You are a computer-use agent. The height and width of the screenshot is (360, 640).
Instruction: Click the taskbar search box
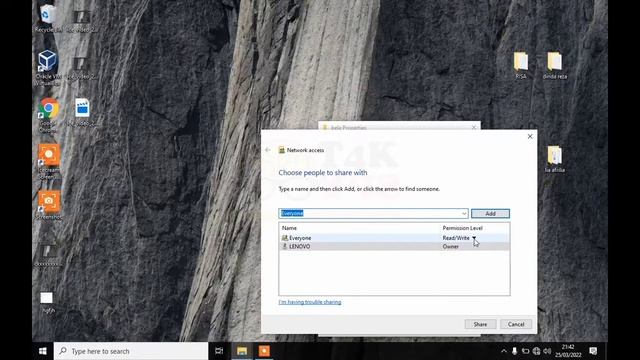click(x=131, y=351)
